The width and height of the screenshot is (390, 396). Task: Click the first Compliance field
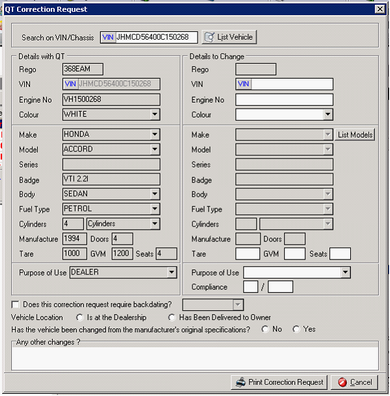coord(251,287)
